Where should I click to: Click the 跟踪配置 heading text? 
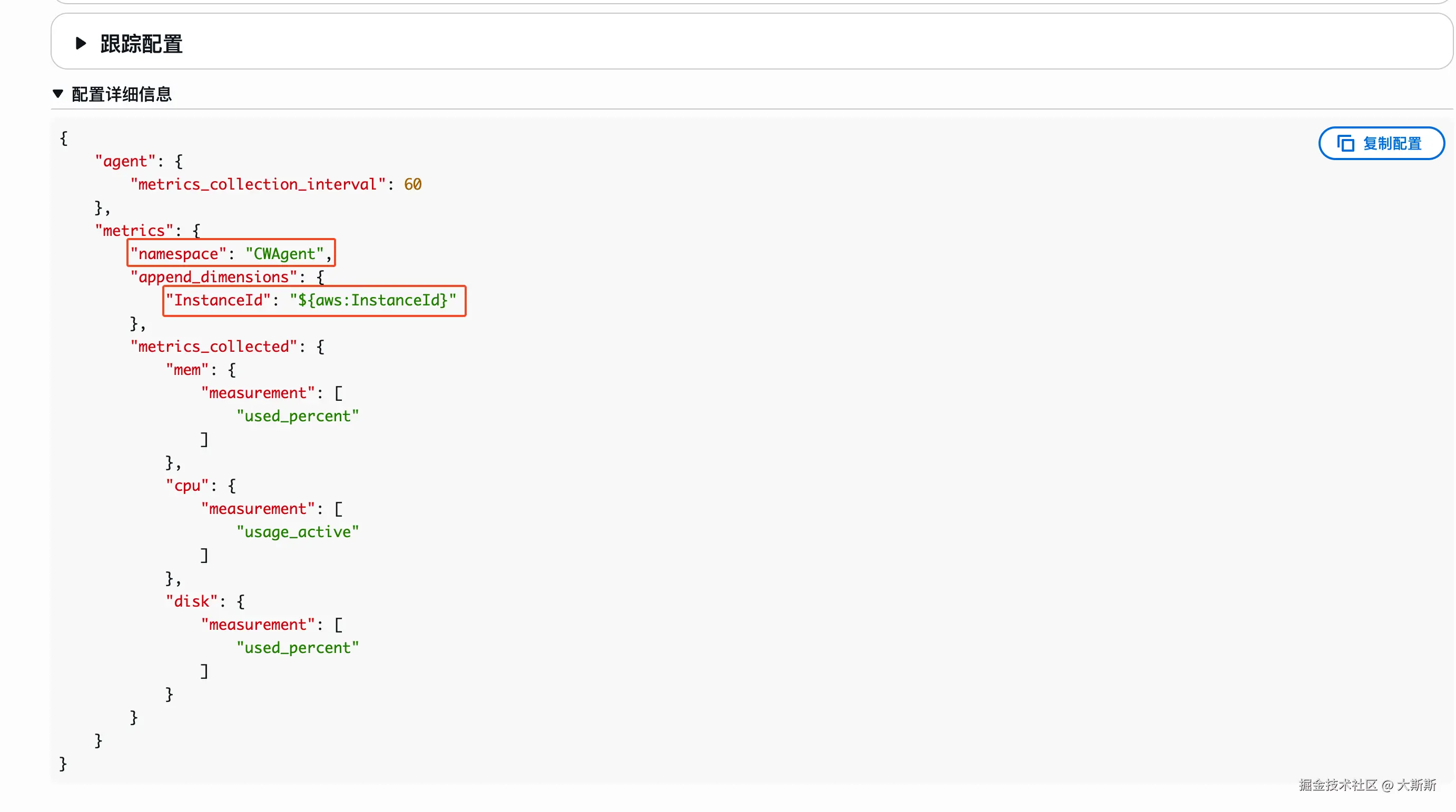141,44
